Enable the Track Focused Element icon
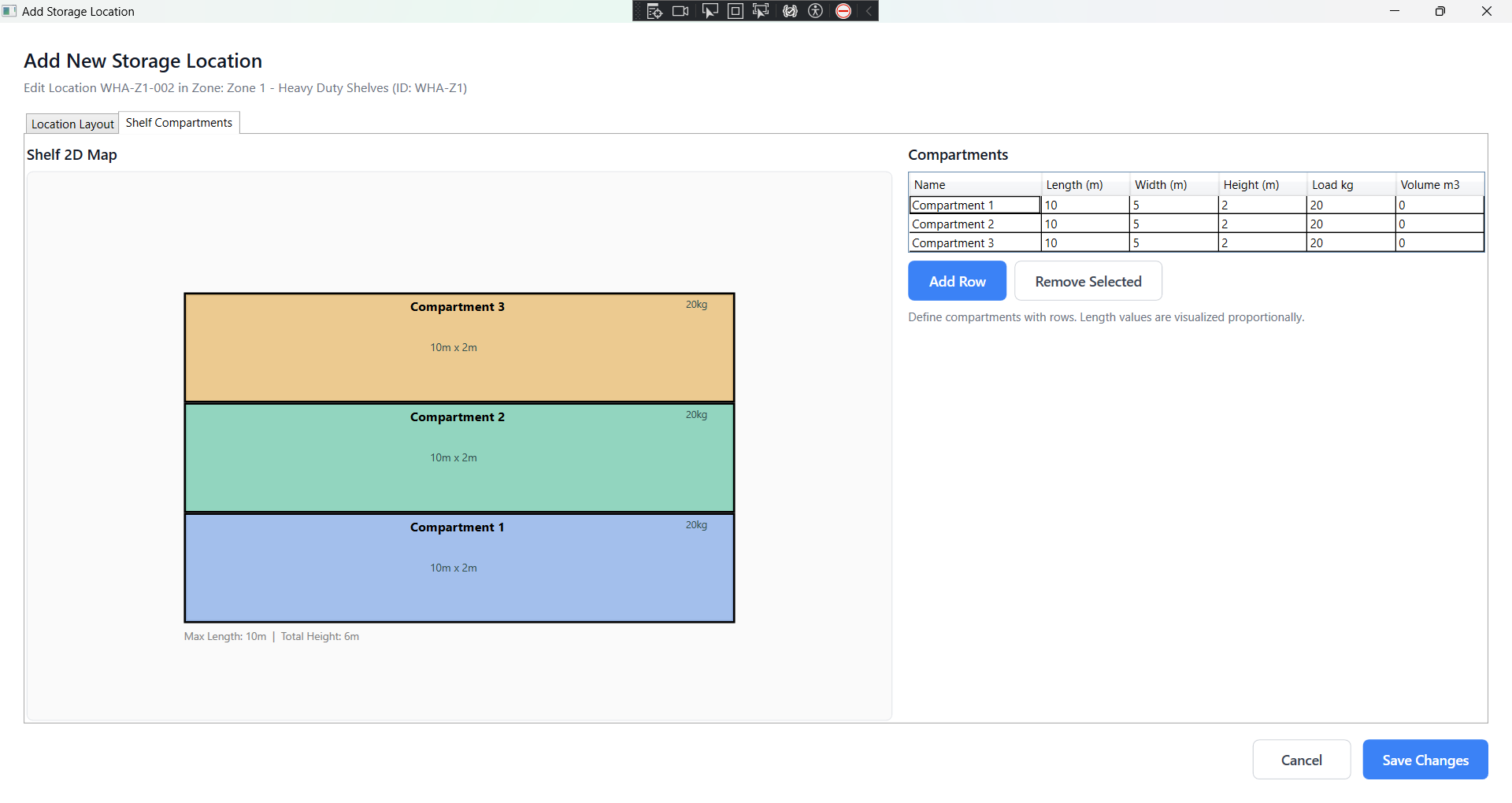This screenshot has height=803, width=1512. coord(761,11)
